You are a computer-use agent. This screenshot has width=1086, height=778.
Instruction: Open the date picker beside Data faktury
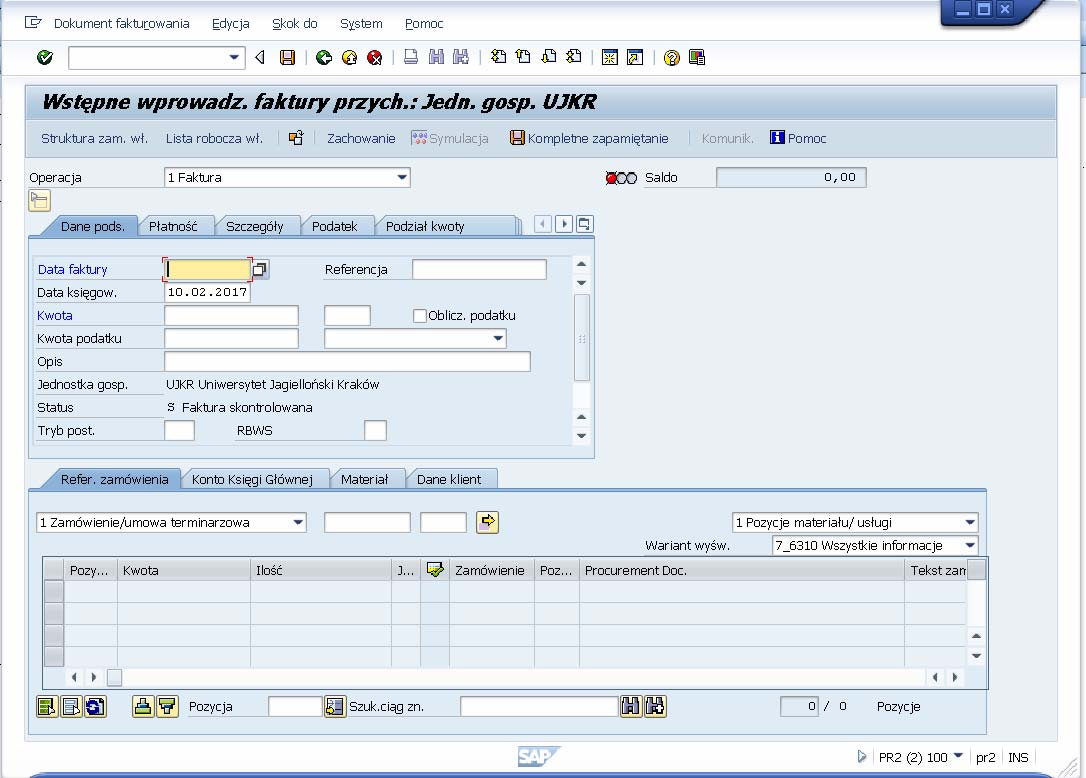[x=260, y=269]
